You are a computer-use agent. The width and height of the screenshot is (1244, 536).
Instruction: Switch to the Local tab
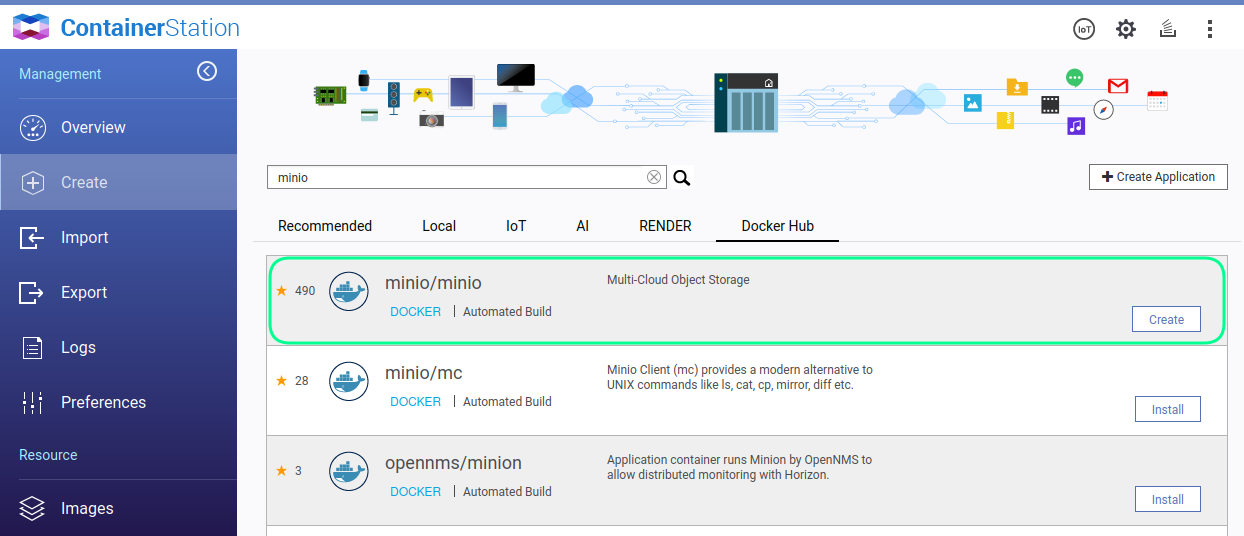point(439,226)
